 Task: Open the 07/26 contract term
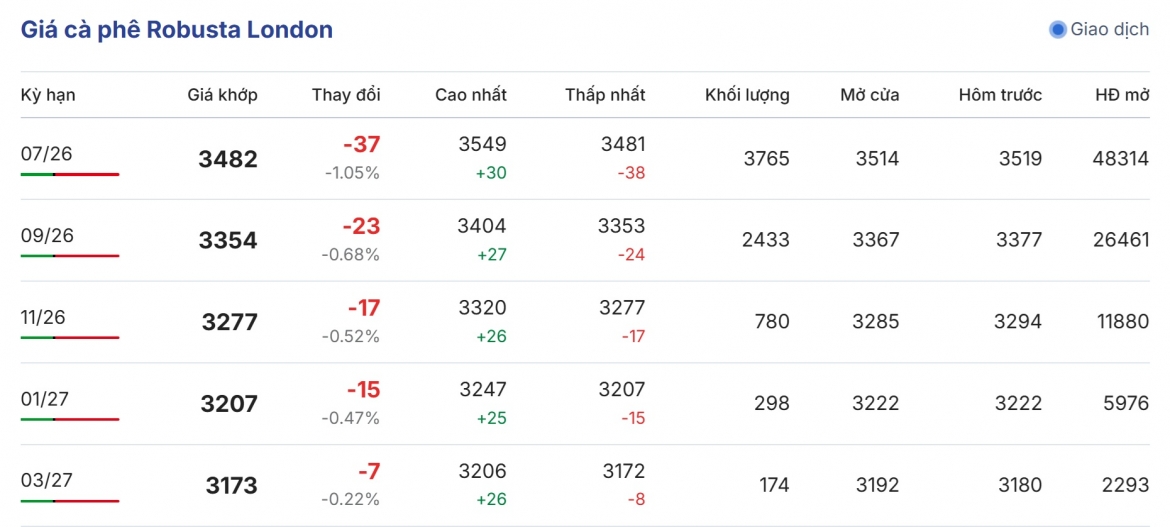coord(46,154)
